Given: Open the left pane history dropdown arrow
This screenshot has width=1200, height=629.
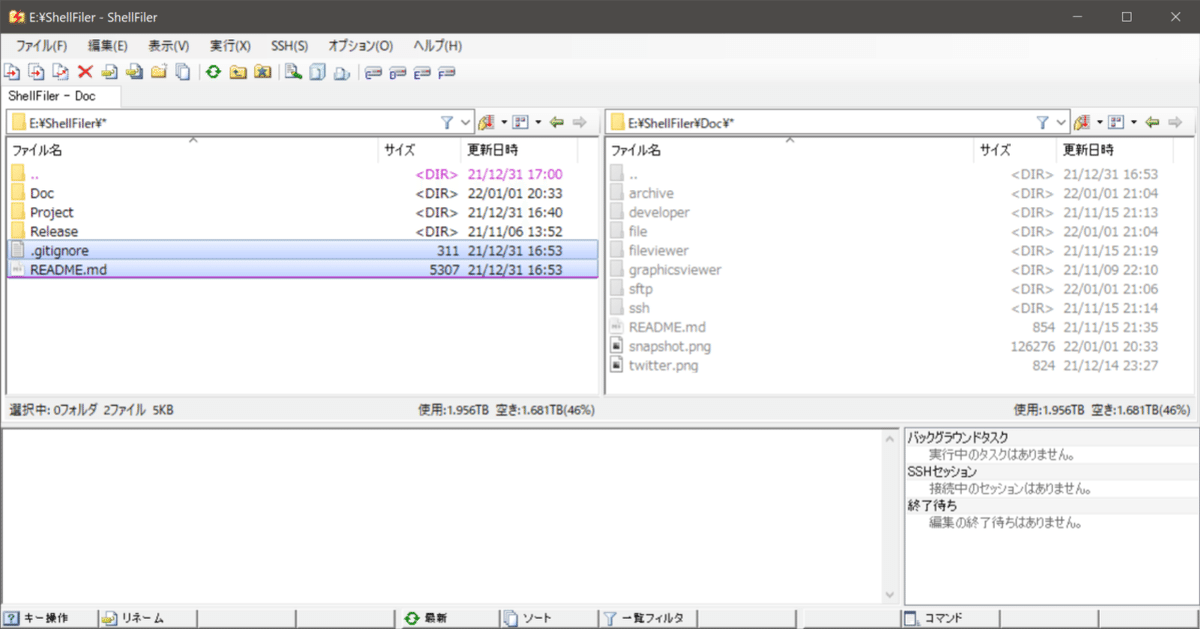Looking at the screenshot, I should click(504, 121).
